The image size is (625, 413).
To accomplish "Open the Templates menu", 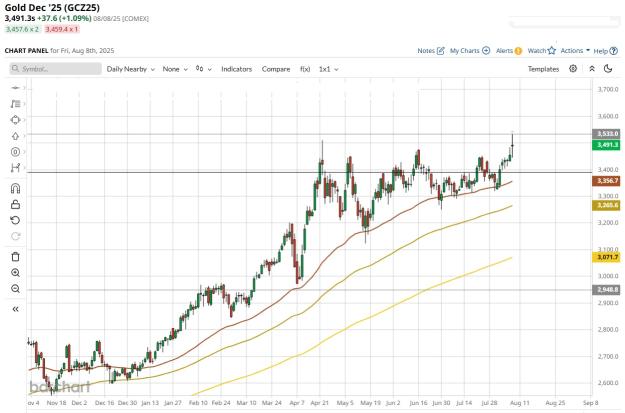I will pyautogui.click(x=543, y=69).
